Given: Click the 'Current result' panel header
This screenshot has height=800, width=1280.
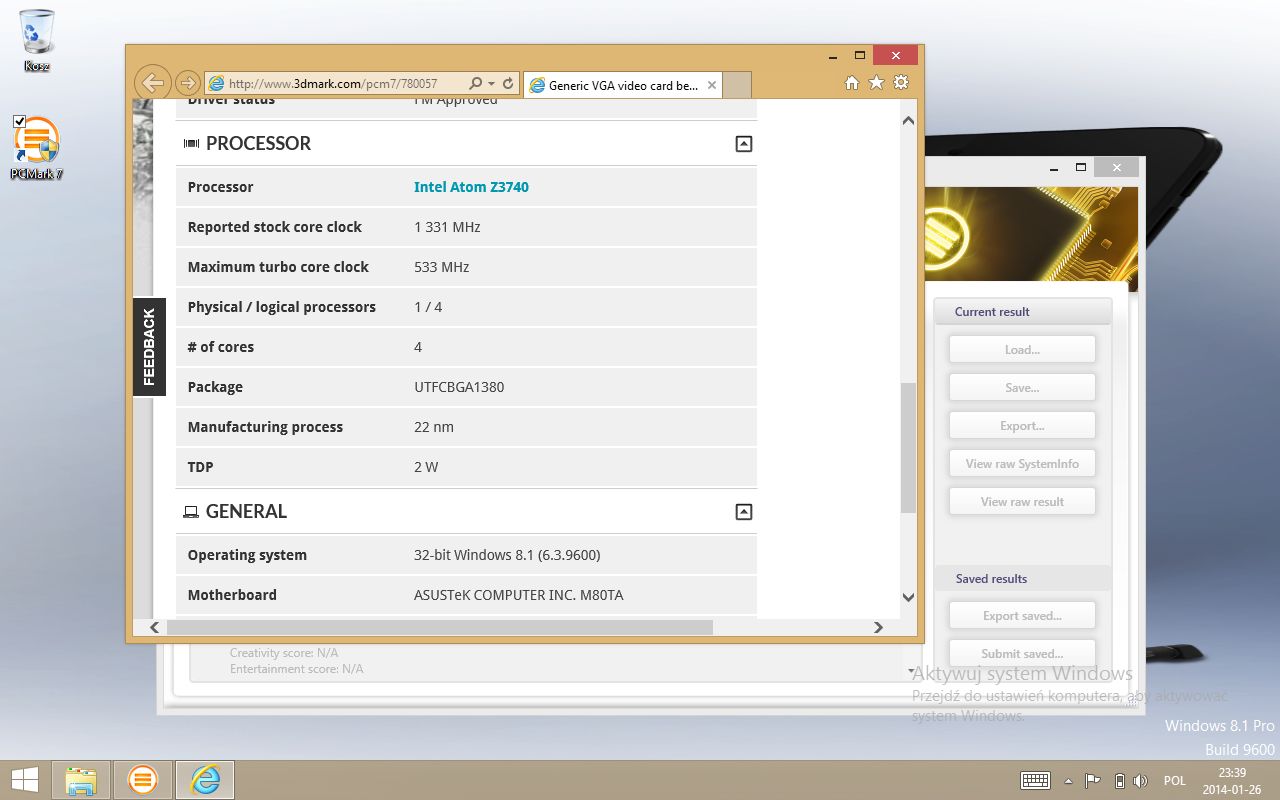Looking at the screenshot, I should point(1022,312).
